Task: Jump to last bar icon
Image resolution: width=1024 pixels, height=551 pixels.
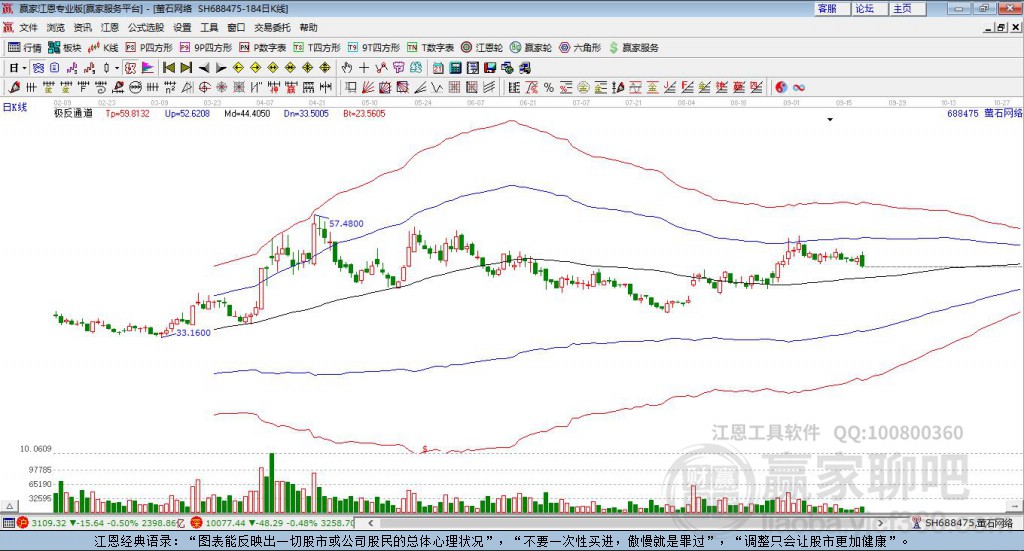Action: (x=186, y=68)
